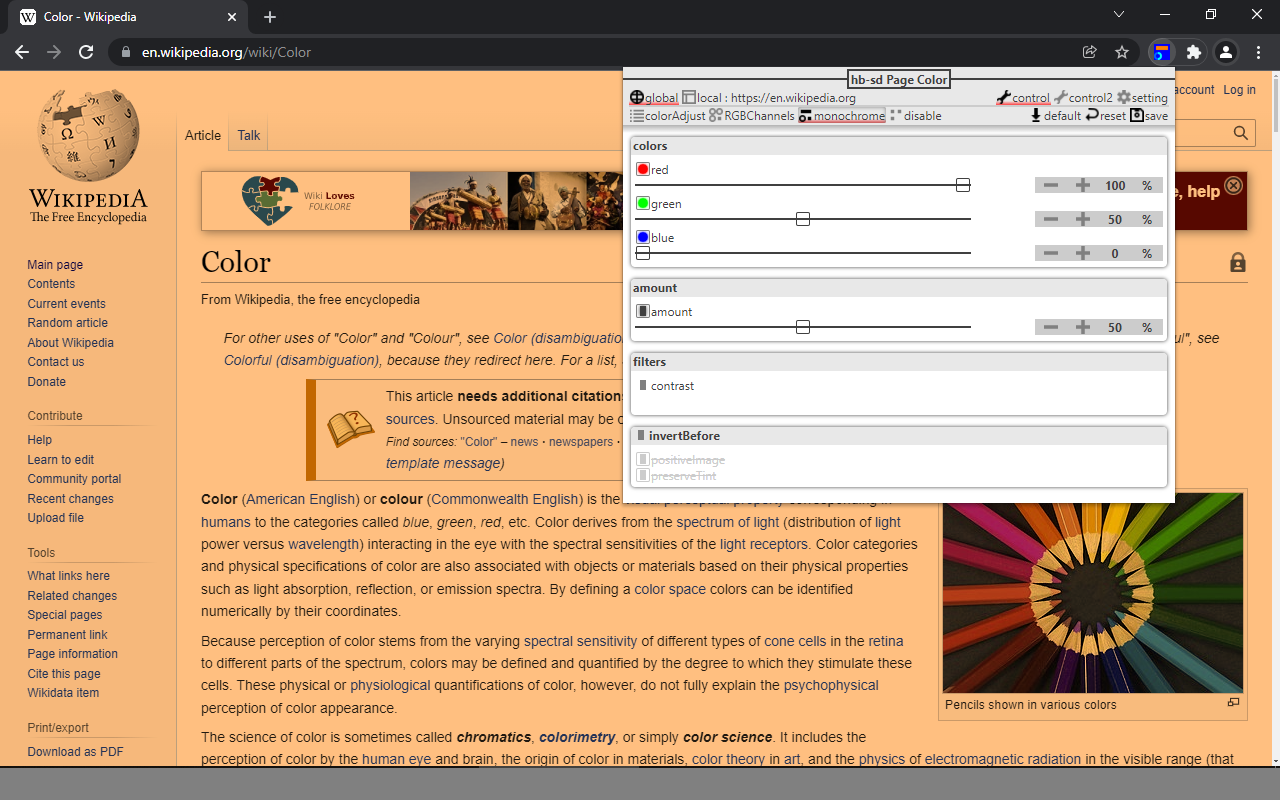
Task: Click the save disk button
Action: (1149, 116)
